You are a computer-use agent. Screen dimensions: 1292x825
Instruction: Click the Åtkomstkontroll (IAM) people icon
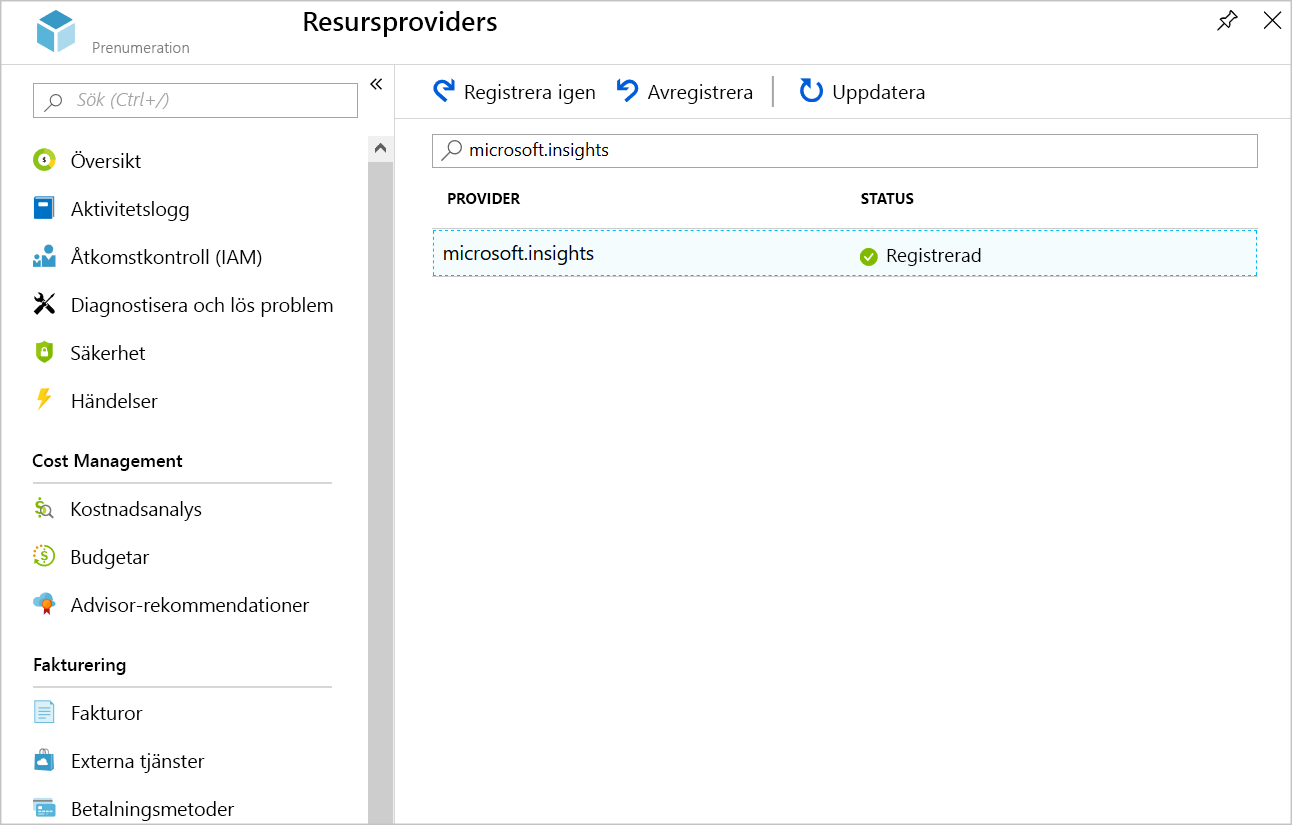44,257
